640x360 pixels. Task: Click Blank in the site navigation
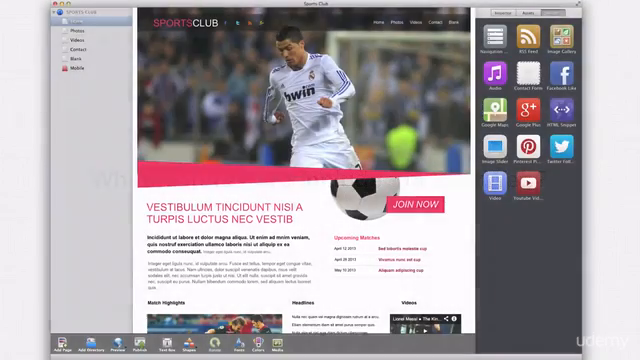pyautogui.click(x=453, y=22)
